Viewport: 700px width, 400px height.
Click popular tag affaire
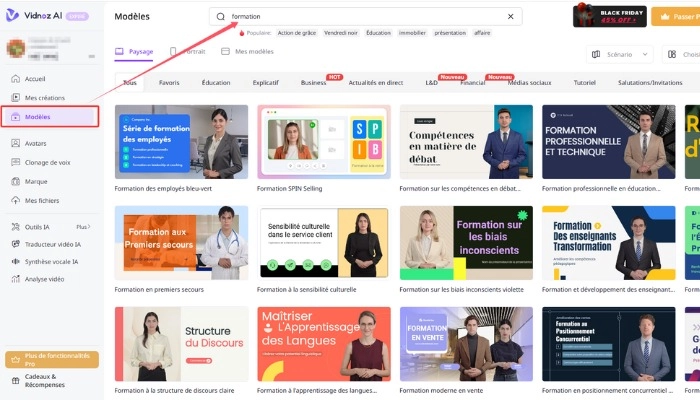482,33
